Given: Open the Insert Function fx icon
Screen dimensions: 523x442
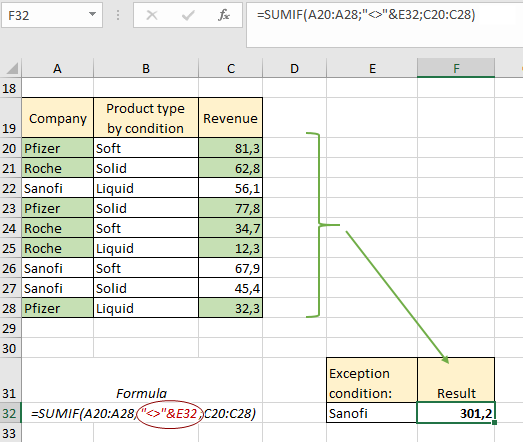Looking at the screenshot, I should click(x=224, y=15).
